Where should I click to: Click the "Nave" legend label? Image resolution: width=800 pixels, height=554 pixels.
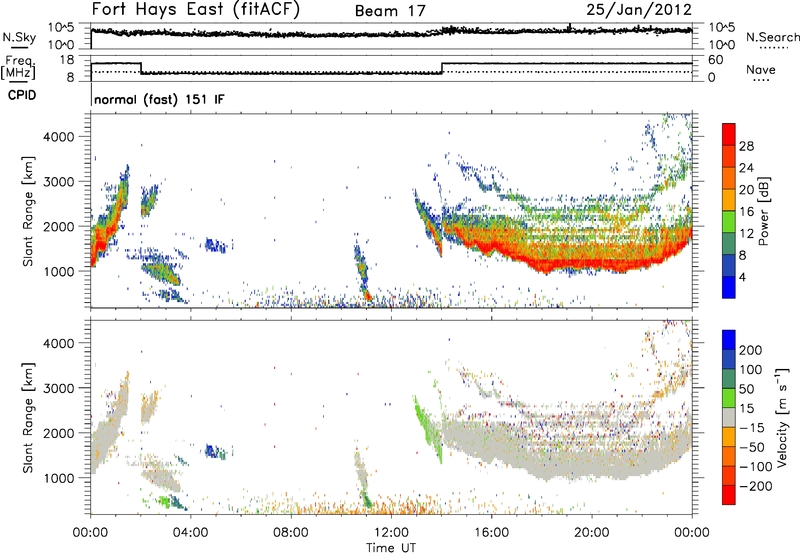coord(760,69)
